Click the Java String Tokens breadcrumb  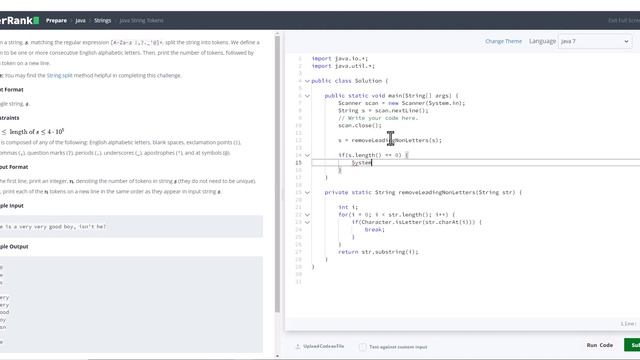[x=141, y=20]
